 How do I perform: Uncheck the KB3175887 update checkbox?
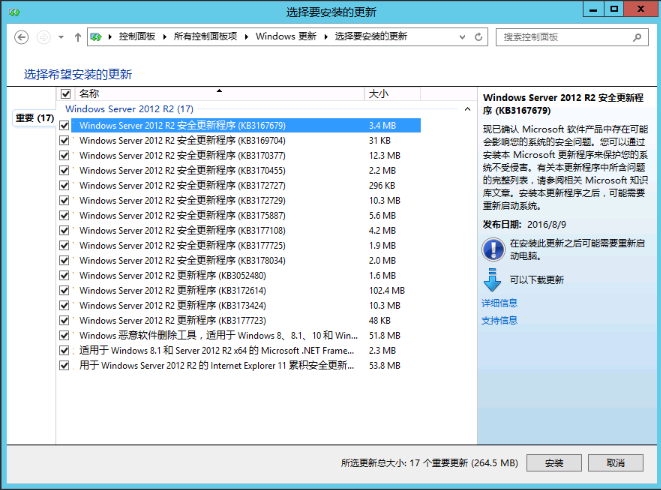click(x=64, y=215)
